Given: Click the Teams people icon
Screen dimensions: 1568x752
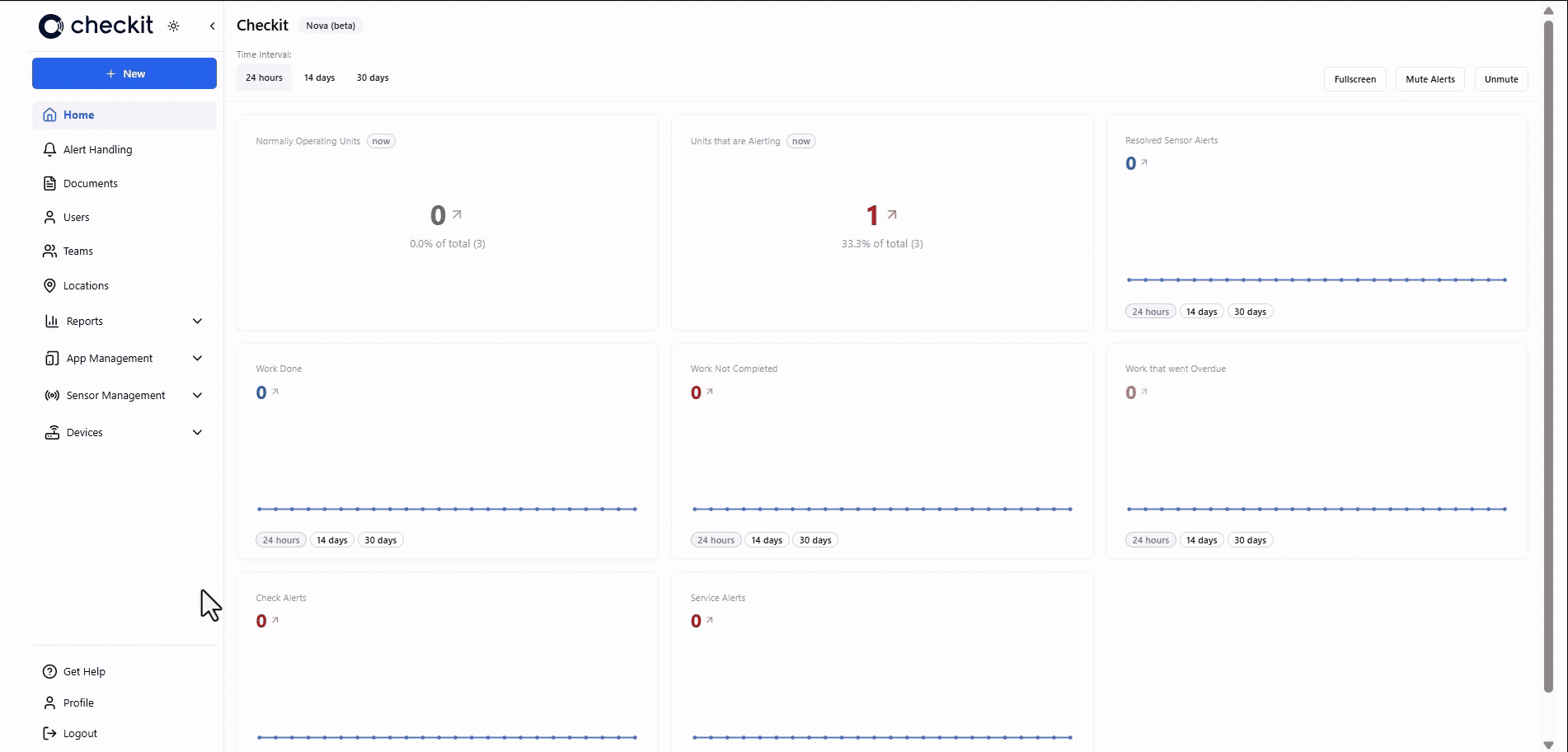Looking at the screenshot, I should (x=49, y=251).
